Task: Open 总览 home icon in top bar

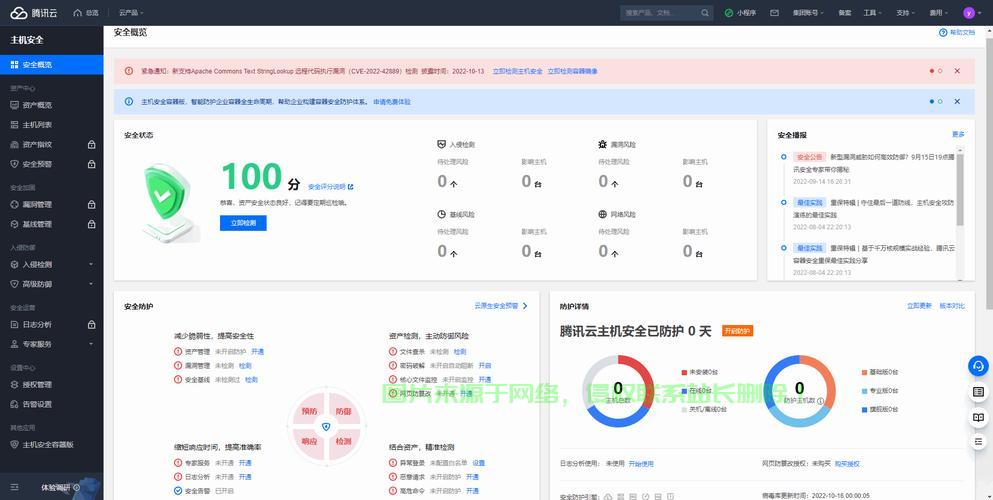Action: tap(78, 13)
